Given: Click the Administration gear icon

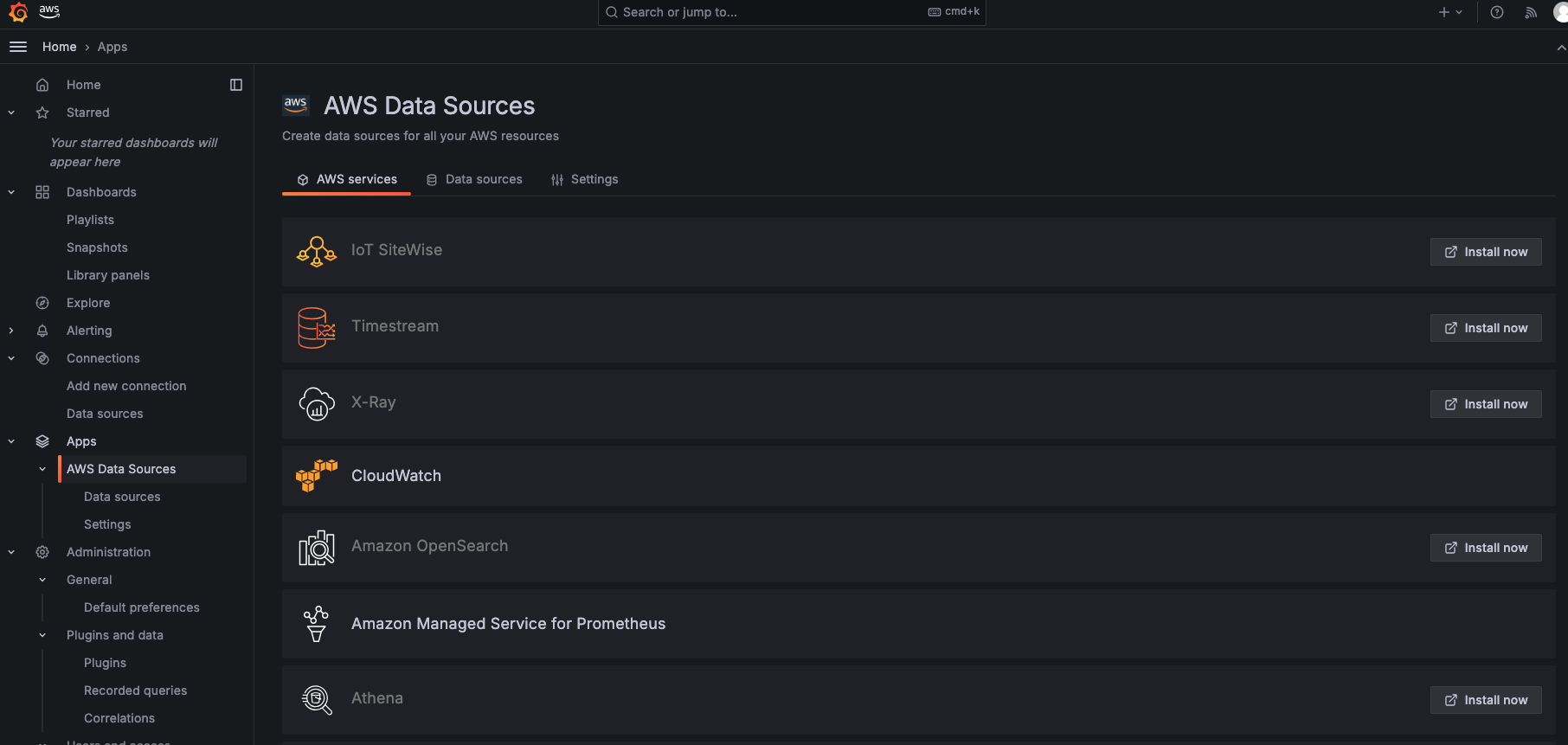Looking at the screenshot, I should 42,552.
